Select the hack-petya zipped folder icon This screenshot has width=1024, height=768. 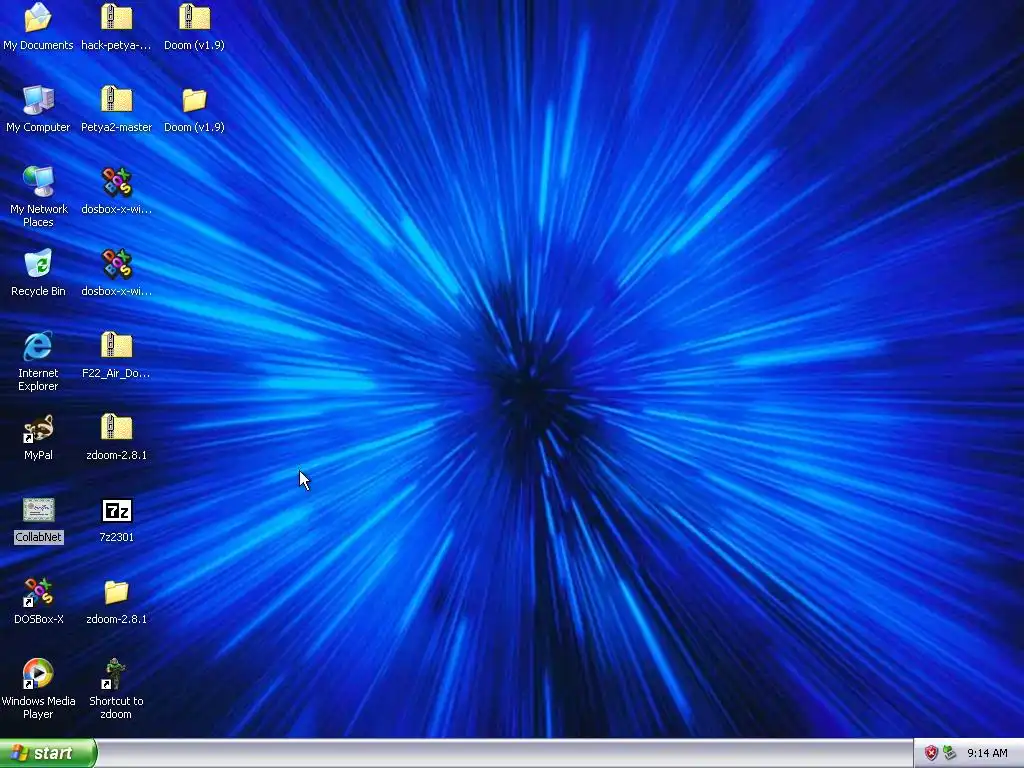point(116,18)
